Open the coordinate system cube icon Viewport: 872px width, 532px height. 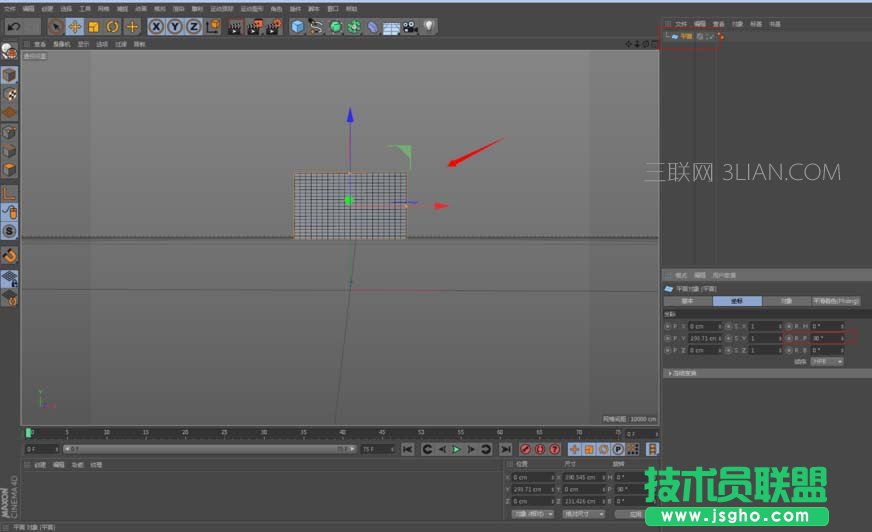[213, 26]
